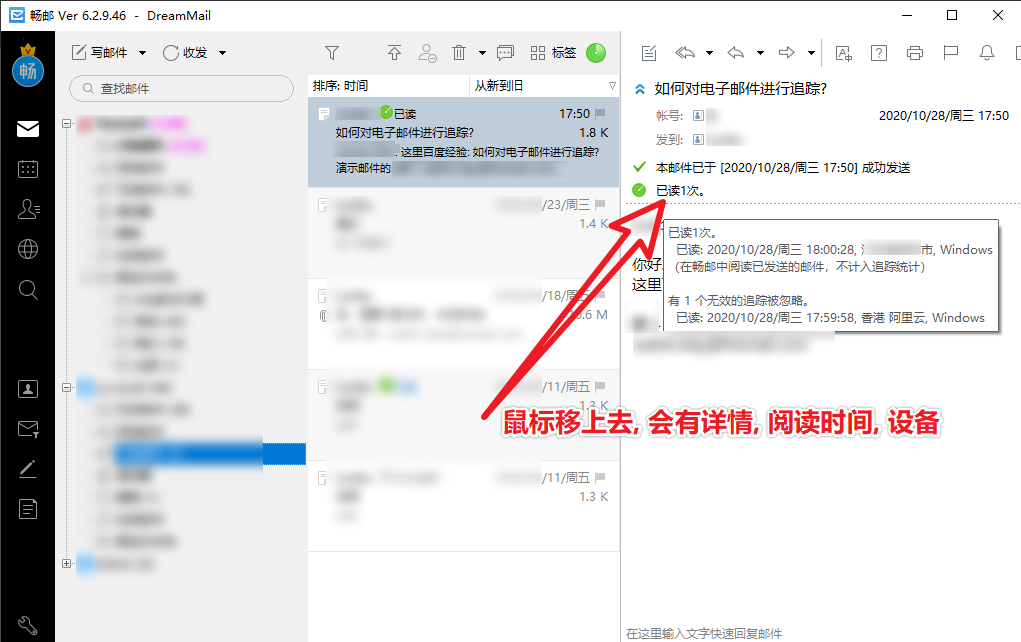Open the web globe sidebar icon
1021x642 pixels.
27,249
